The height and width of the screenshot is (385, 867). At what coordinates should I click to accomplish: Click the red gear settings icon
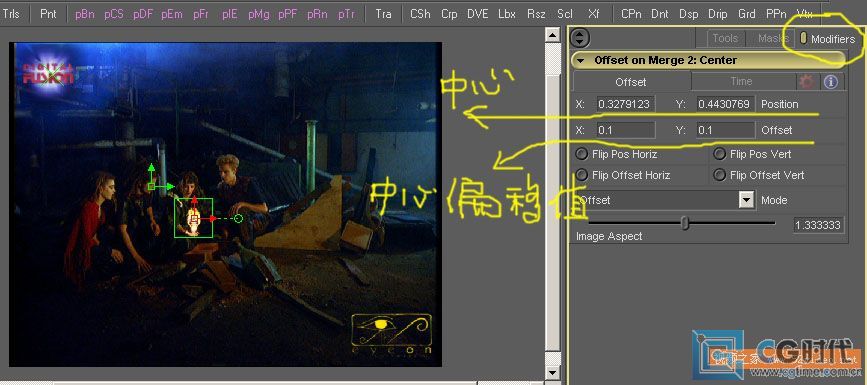click(807, 82)
